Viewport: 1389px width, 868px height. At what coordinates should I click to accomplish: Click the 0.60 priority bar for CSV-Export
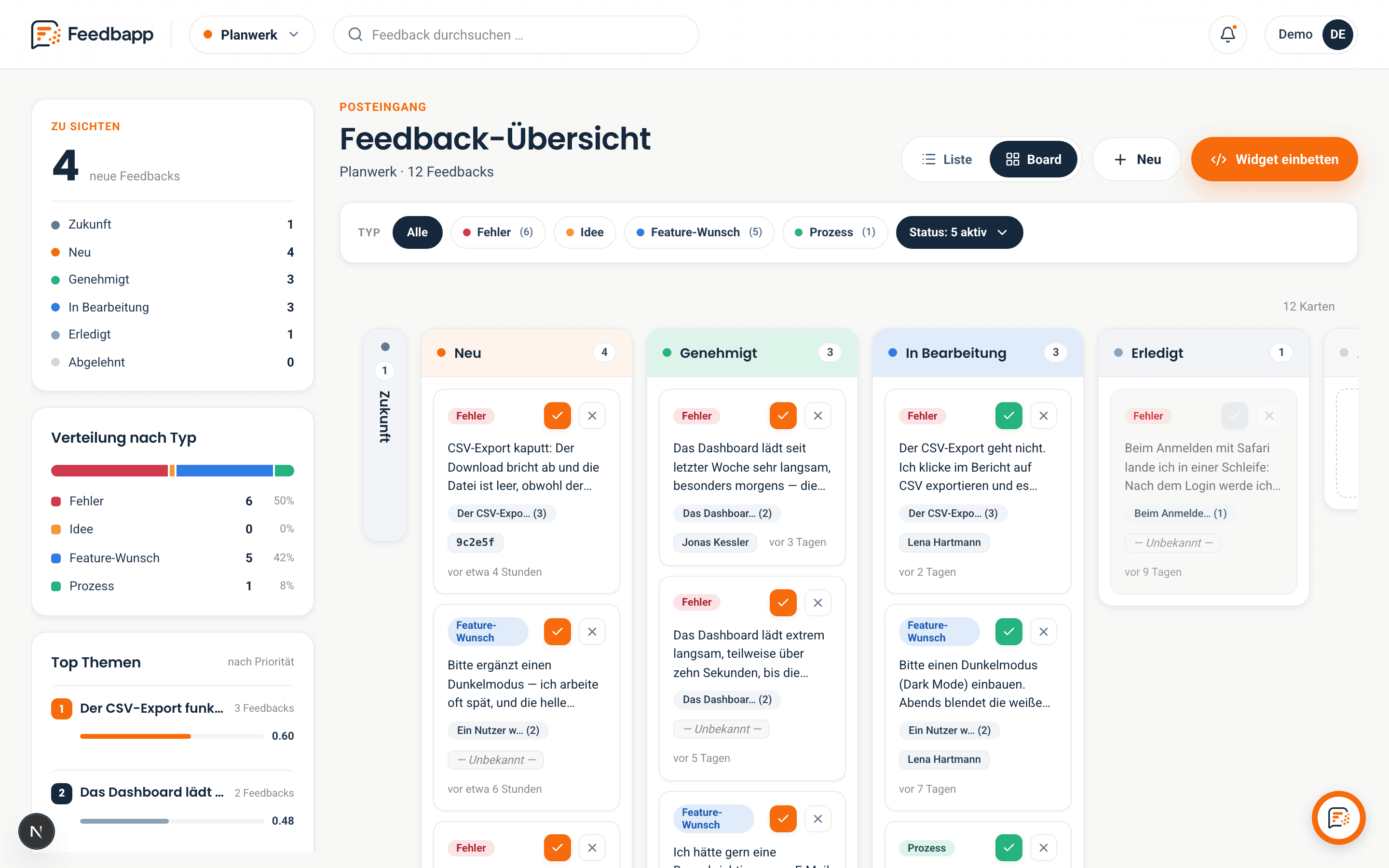[x=172, y=736]
